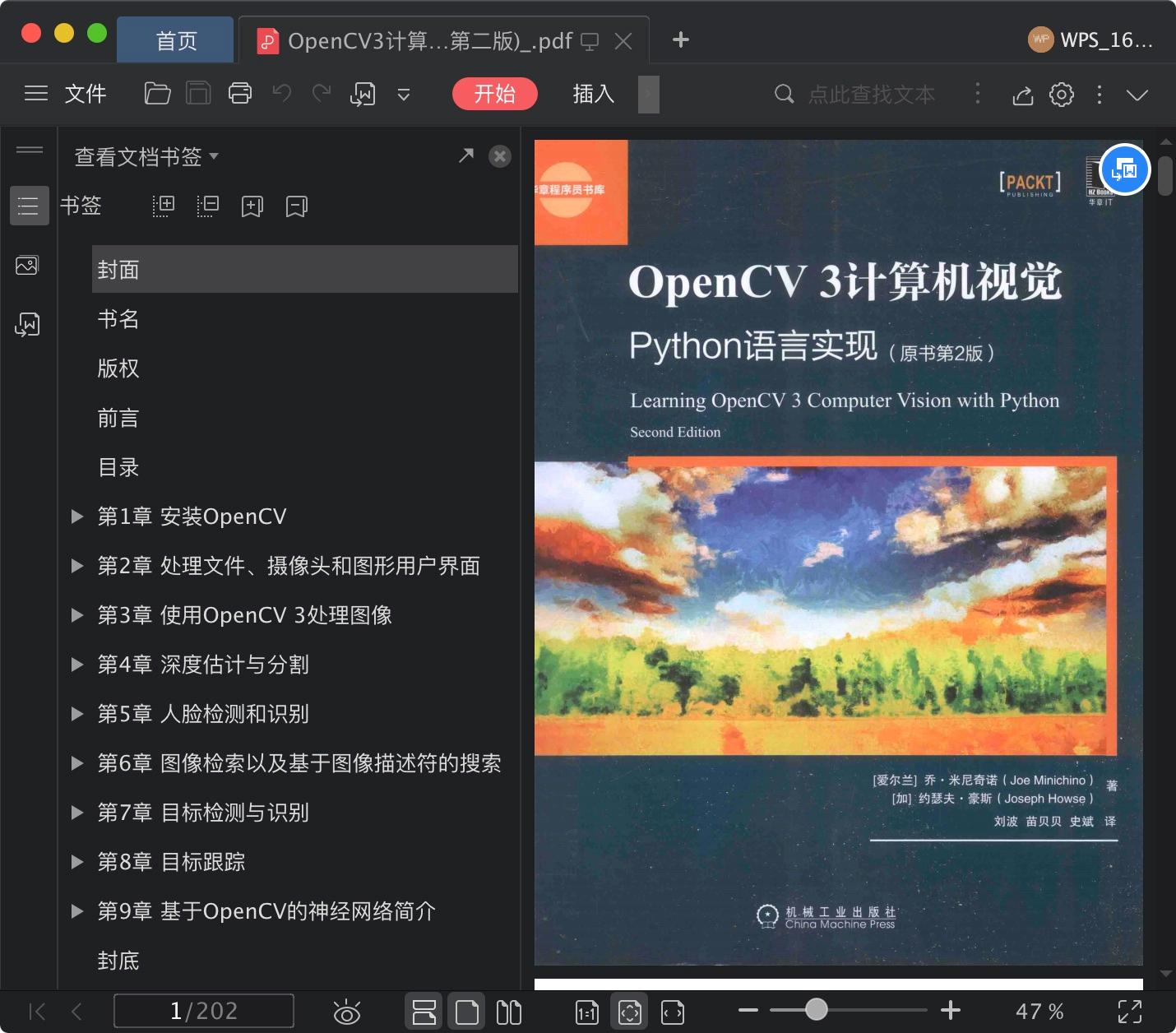Viewport: 1176px width, 1033px height.
Task: Click the expand all bookmarks icon
Action: tap(164, 206)
